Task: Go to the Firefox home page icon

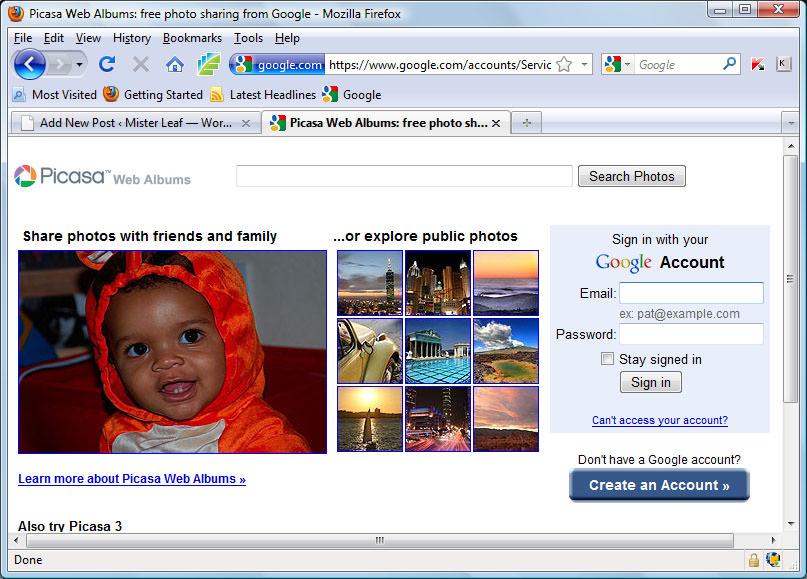Action: pyautogui.click(x=174, y=64)
